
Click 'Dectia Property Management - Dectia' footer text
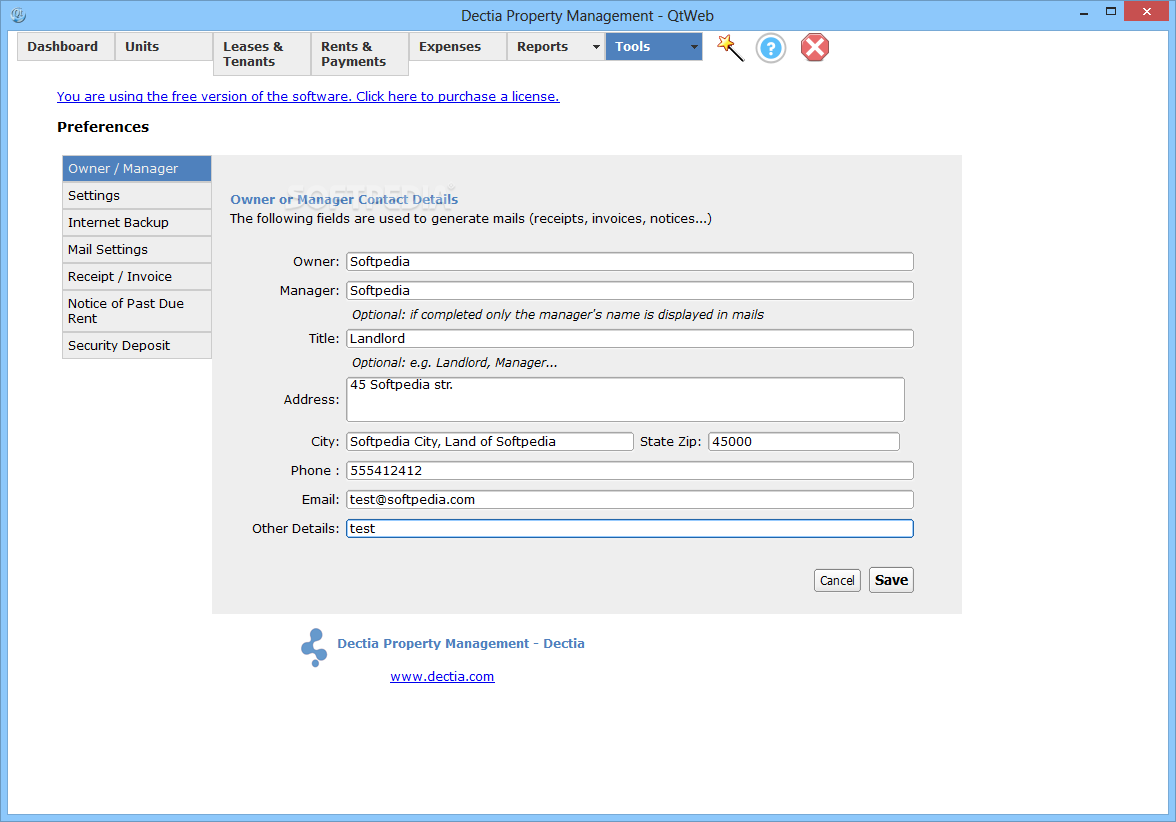(x=460, y=644)
